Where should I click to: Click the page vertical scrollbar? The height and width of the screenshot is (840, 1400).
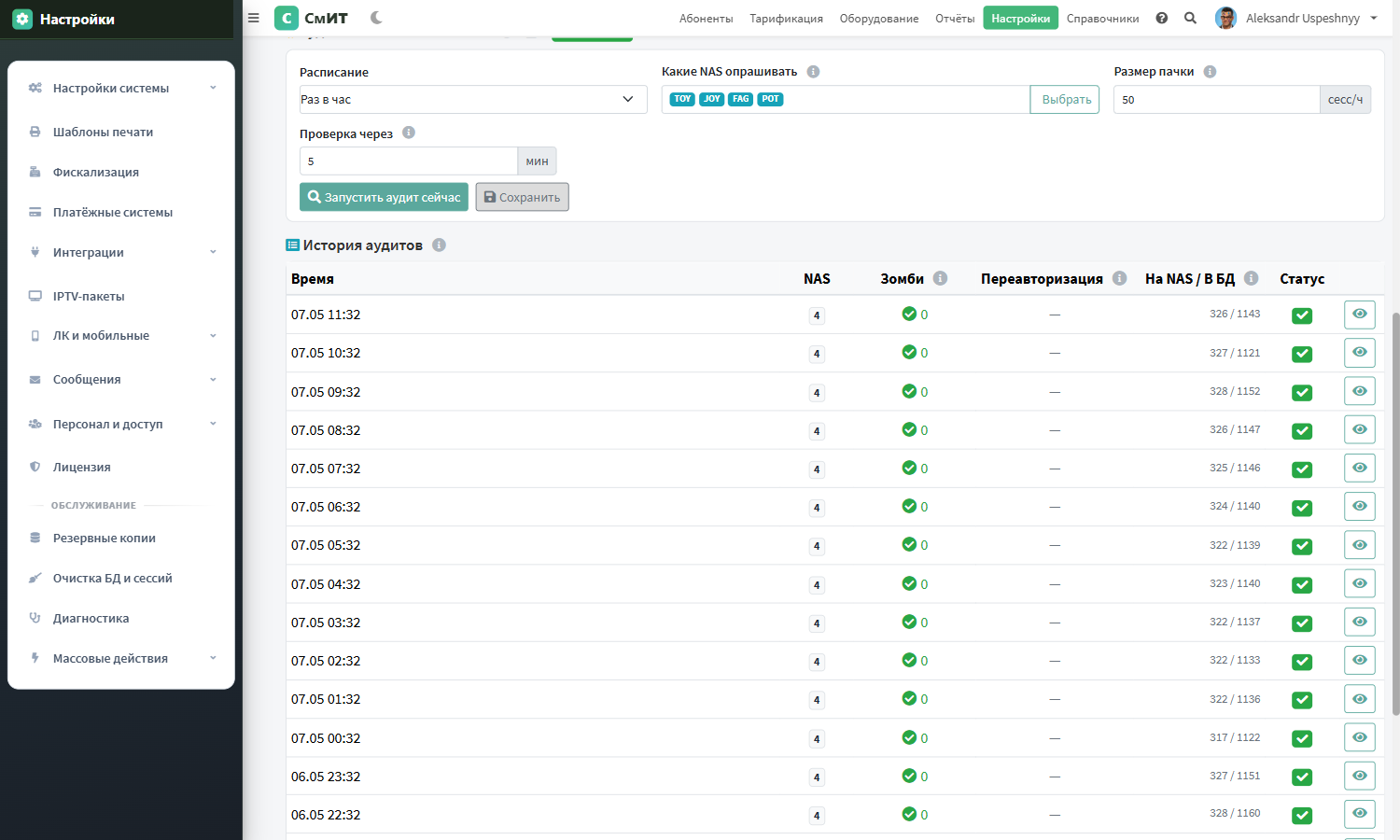point(1395,513)
